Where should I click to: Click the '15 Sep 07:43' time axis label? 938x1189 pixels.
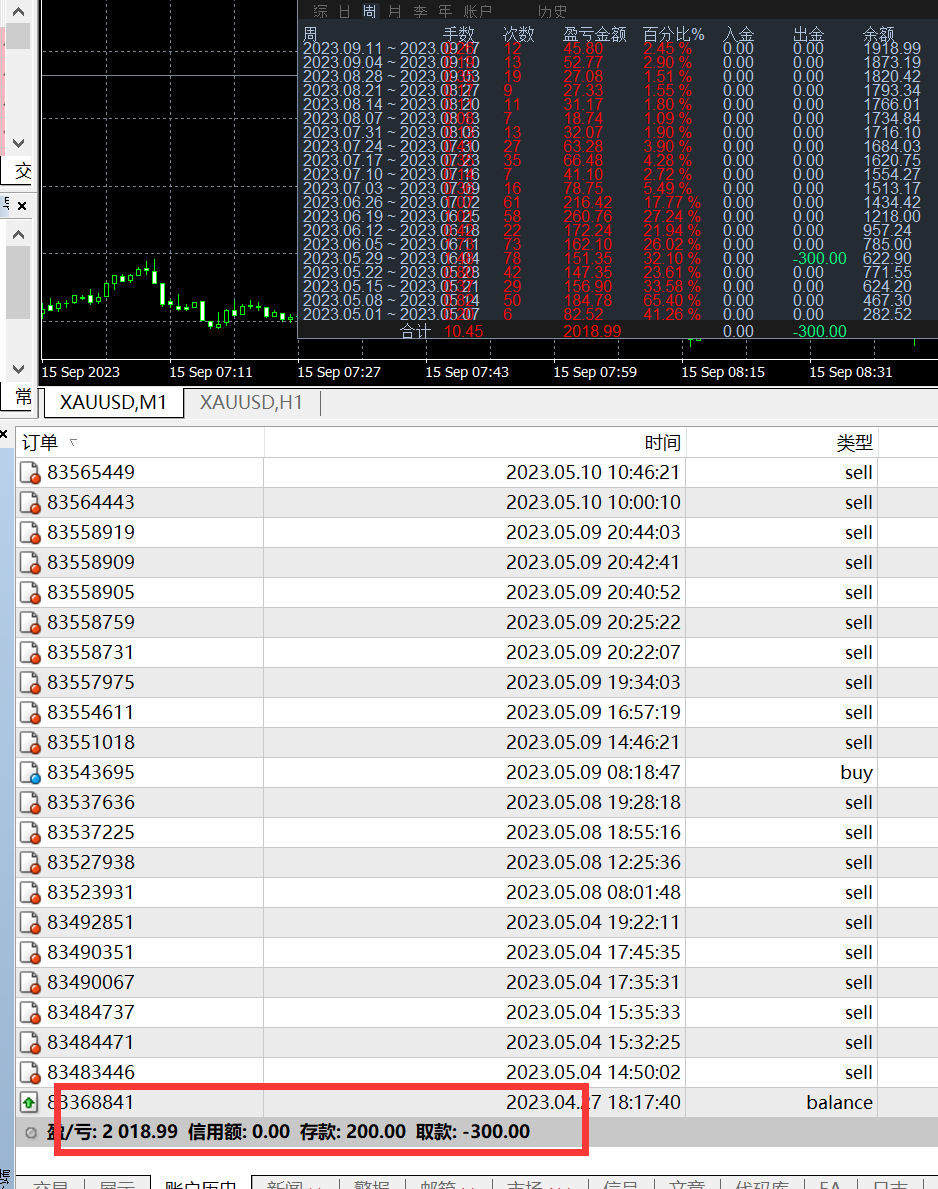(x=466, y=372)
